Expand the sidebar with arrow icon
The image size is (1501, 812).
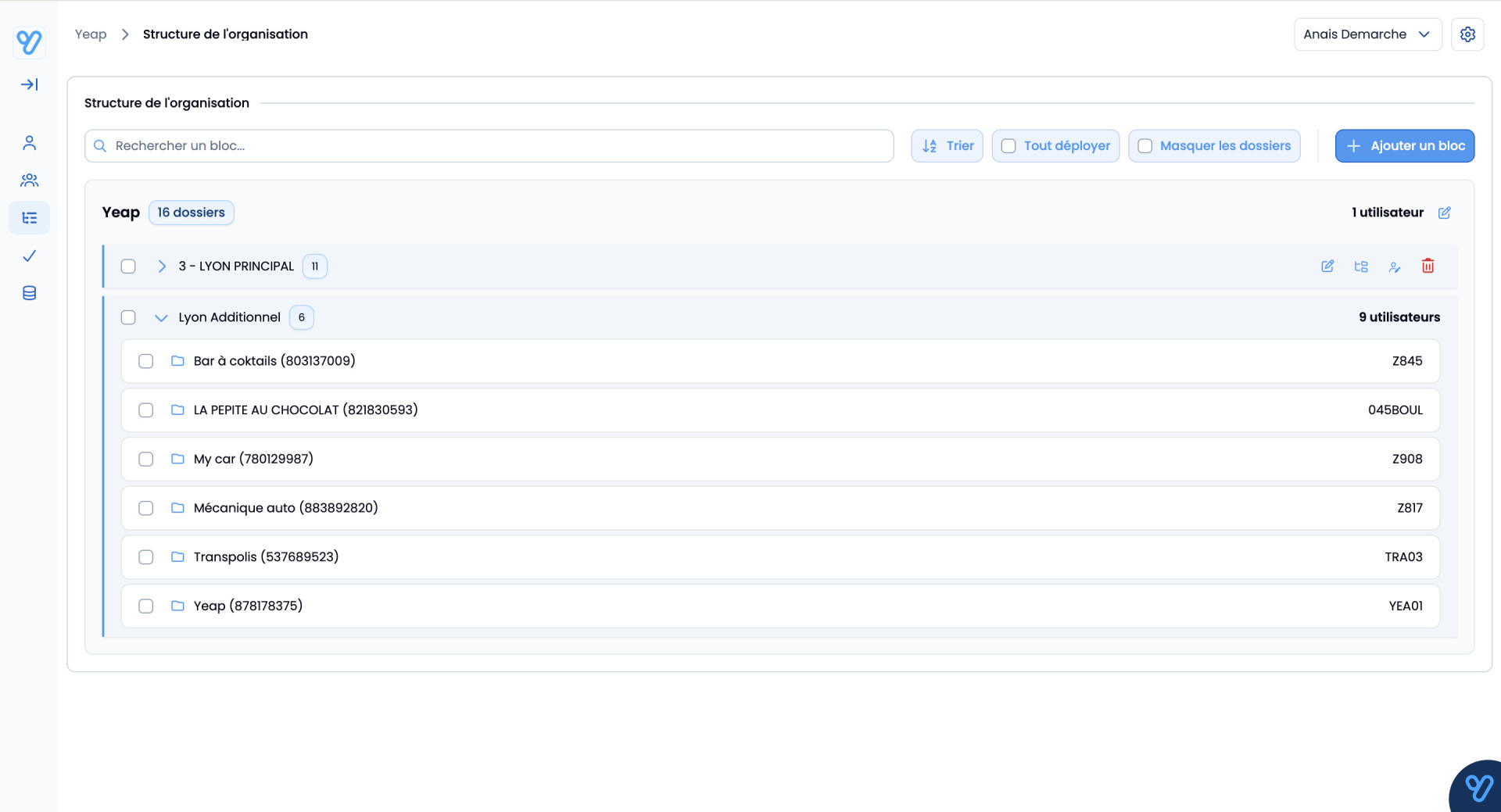[29, 84]
